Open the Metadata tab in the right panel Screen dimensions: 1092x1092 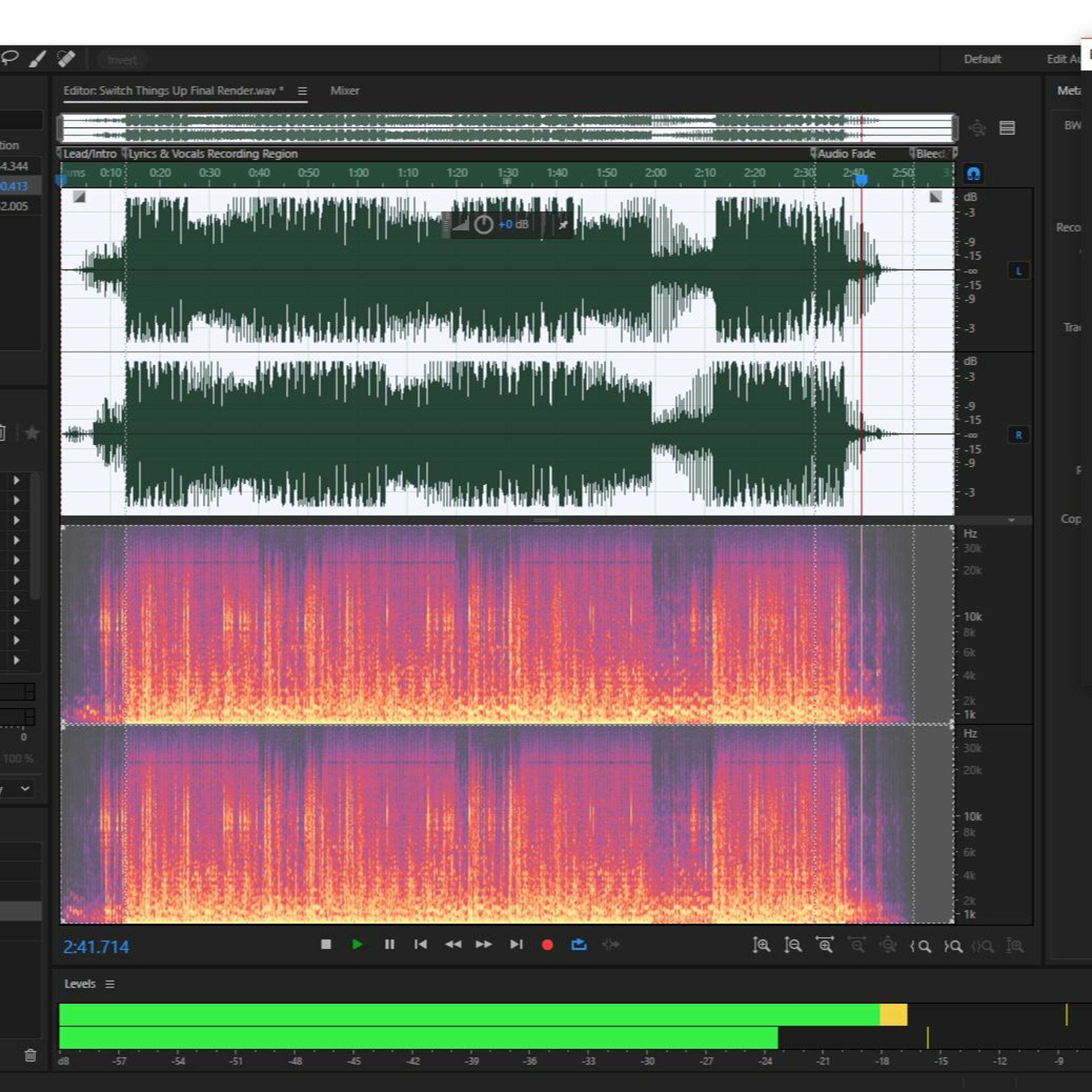(1069, 90)
